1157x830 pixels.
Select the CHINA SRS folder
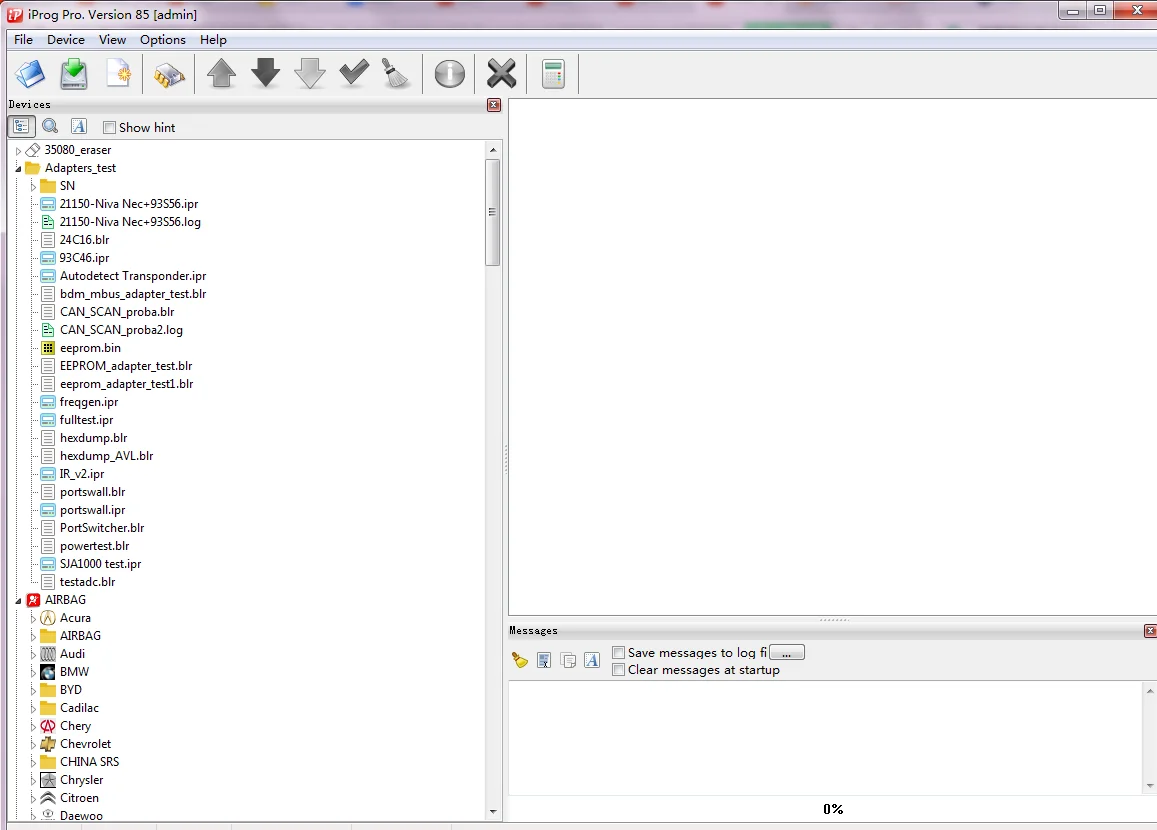click(x=89, y=761)
